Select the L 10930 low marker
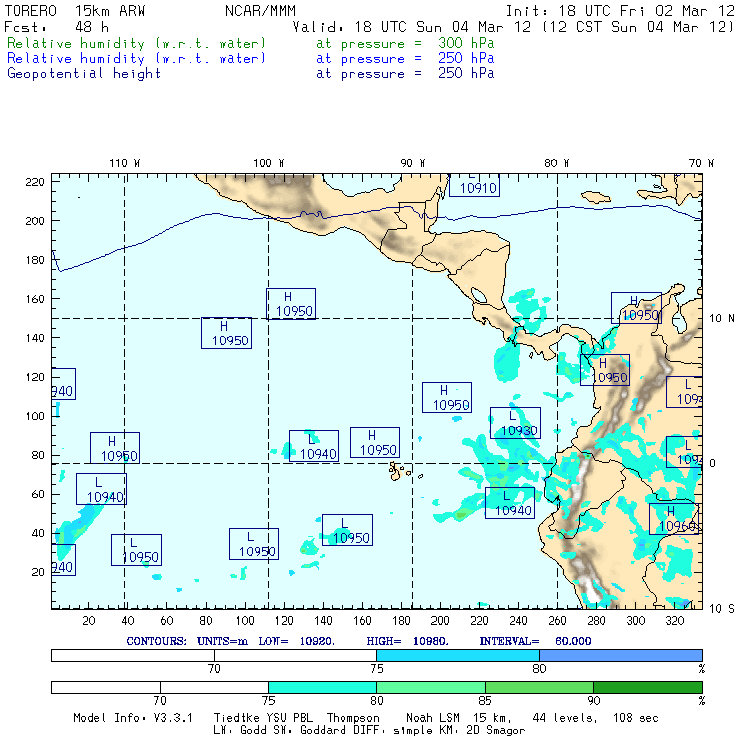 (515, 423)
